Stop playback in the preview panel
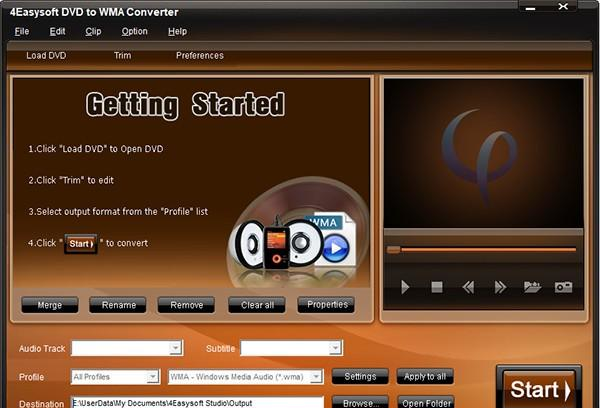The width and height of the screenshot is (600, 408). pyautogui.click(x=437, y=287)
